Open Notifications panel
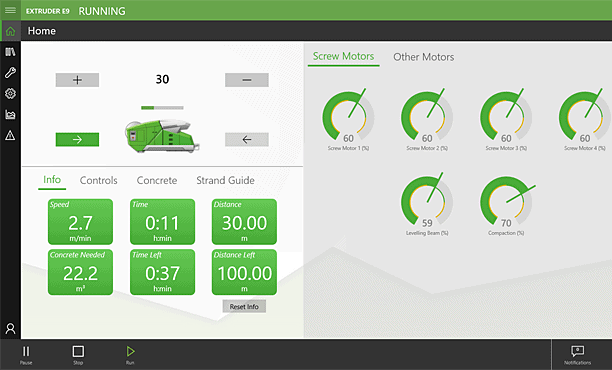This screenshot has height=370, width=612. coord(578,354)
